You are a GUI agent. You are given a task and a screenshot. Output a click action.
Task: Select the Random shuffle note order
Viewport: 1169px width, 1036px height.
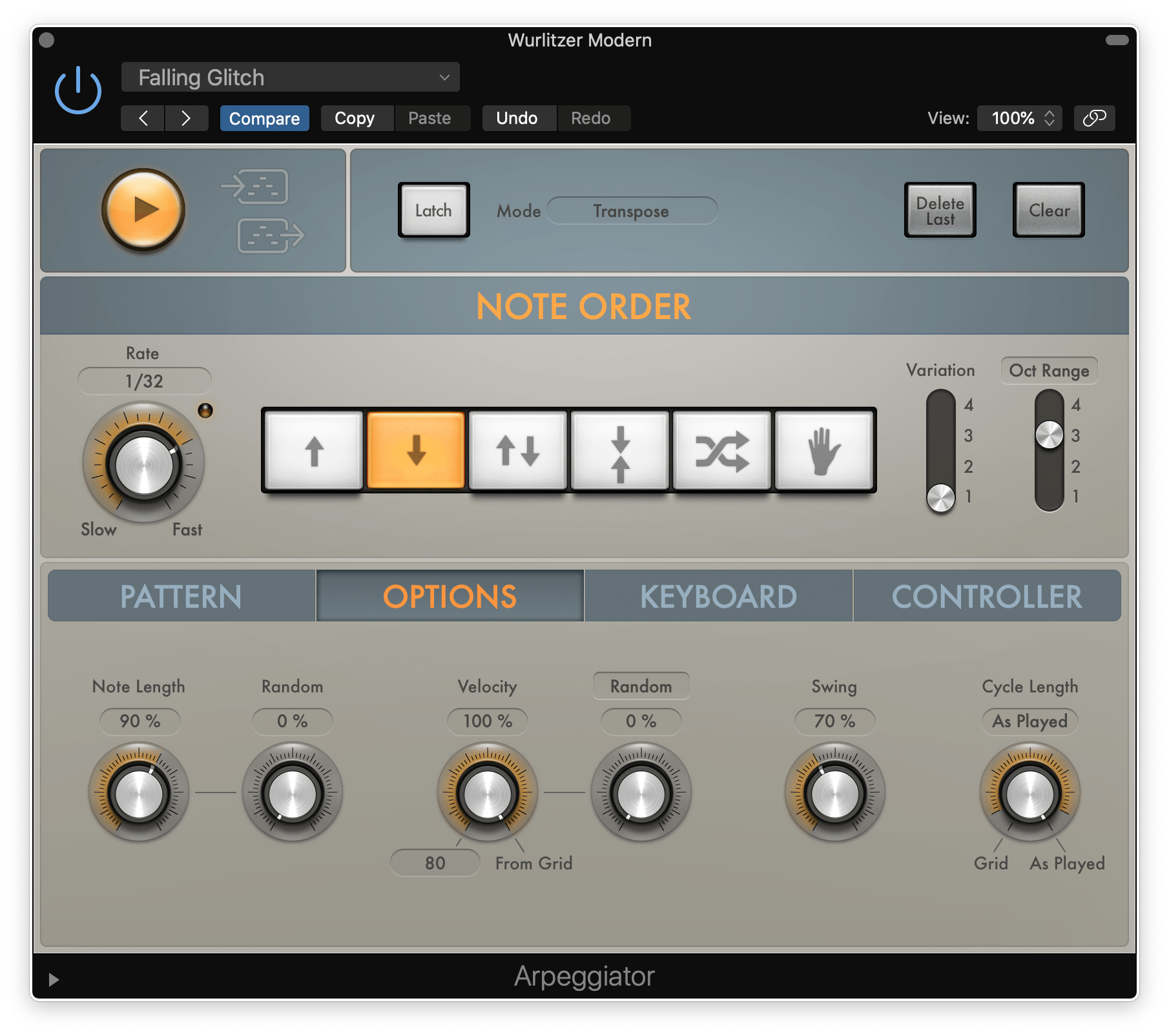click(x=722, y=450)
